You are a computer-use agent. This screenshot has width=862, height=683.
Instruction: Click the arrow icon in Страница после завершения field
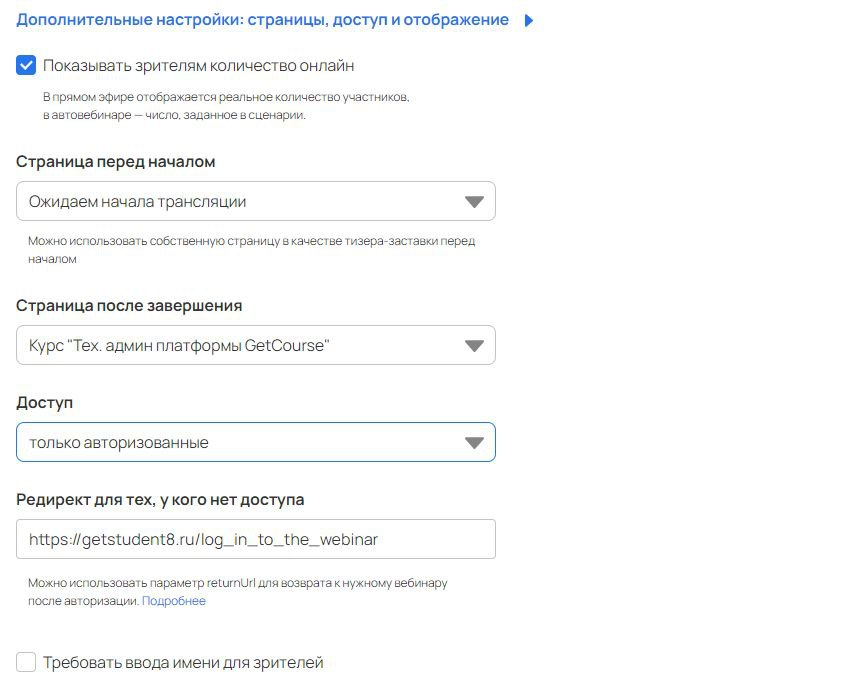point(474,346)
